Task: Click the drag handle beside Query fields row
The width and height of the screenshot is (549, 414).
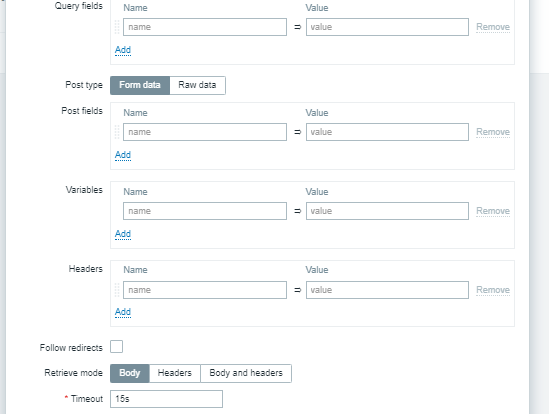Action: click(117, 27)
